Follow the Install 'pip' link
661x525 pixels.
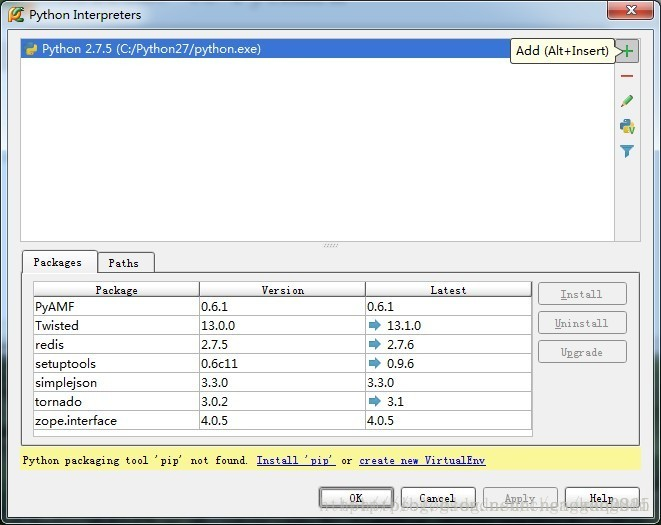click(296, 460)
